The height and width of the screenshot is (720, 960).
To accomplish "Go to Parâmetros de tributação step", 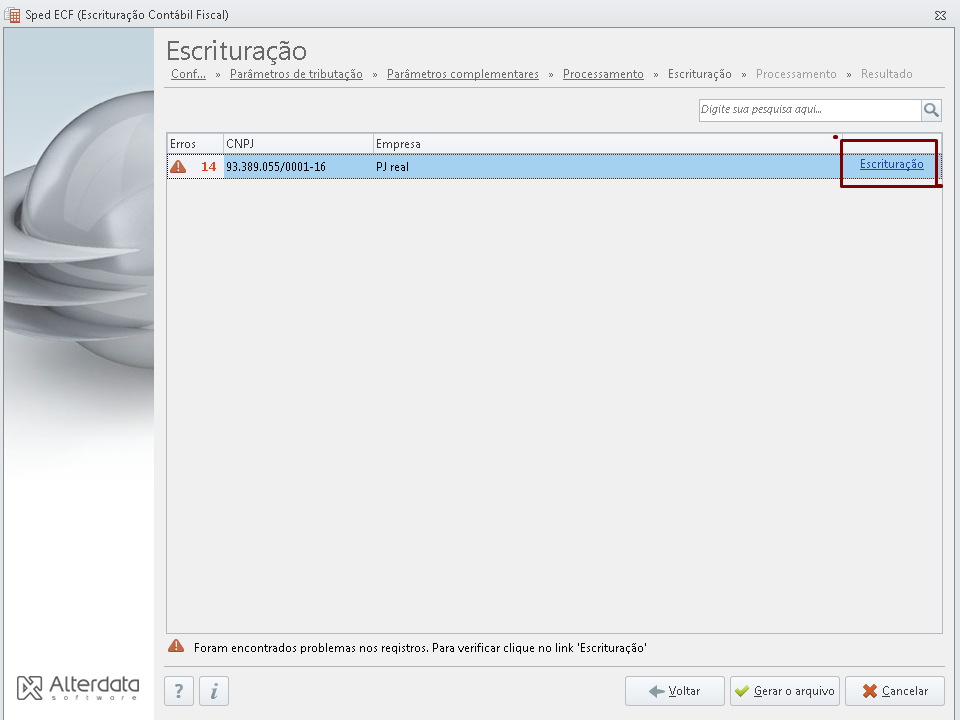I will click(296, 74).
